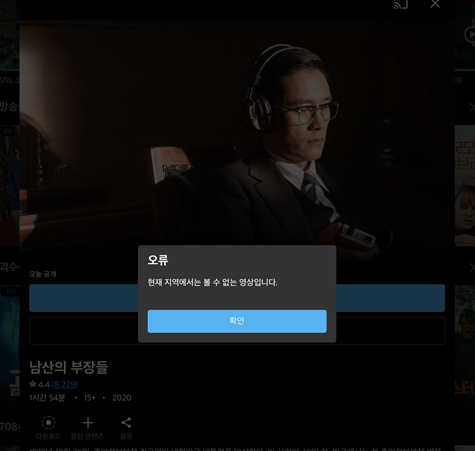Screen dimensions: 475x451
Task: Click the blue star rating icon
Action: click(33, 384)
